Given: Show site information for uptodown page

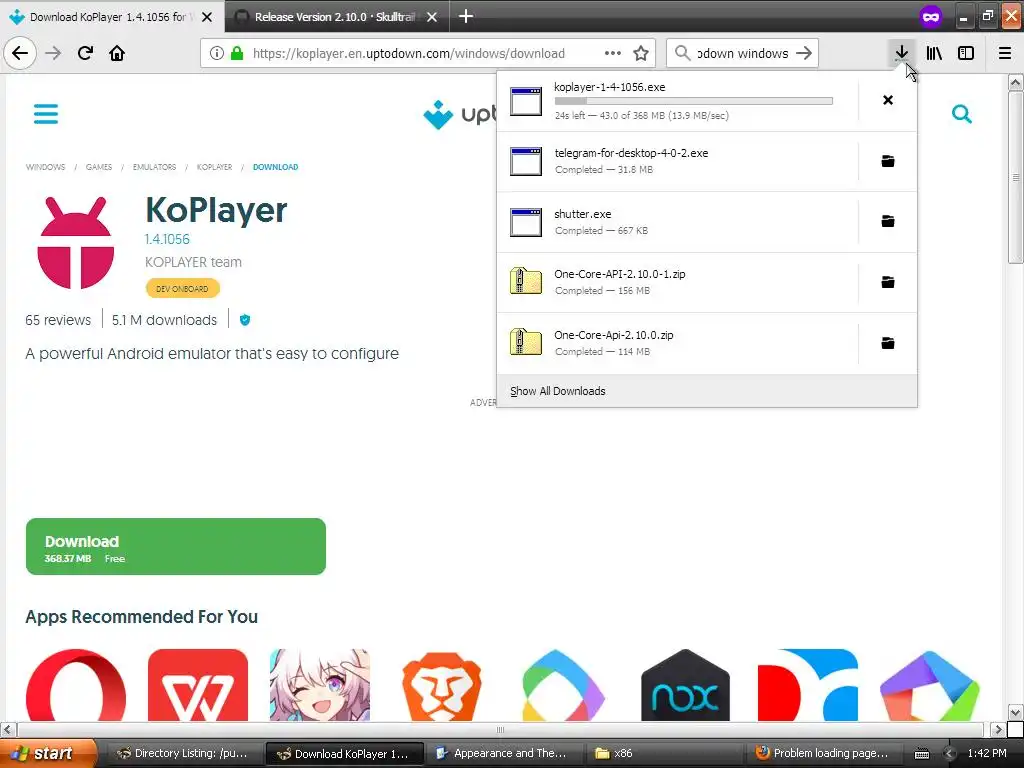Looking at the screenshot, I should [217, 53].
